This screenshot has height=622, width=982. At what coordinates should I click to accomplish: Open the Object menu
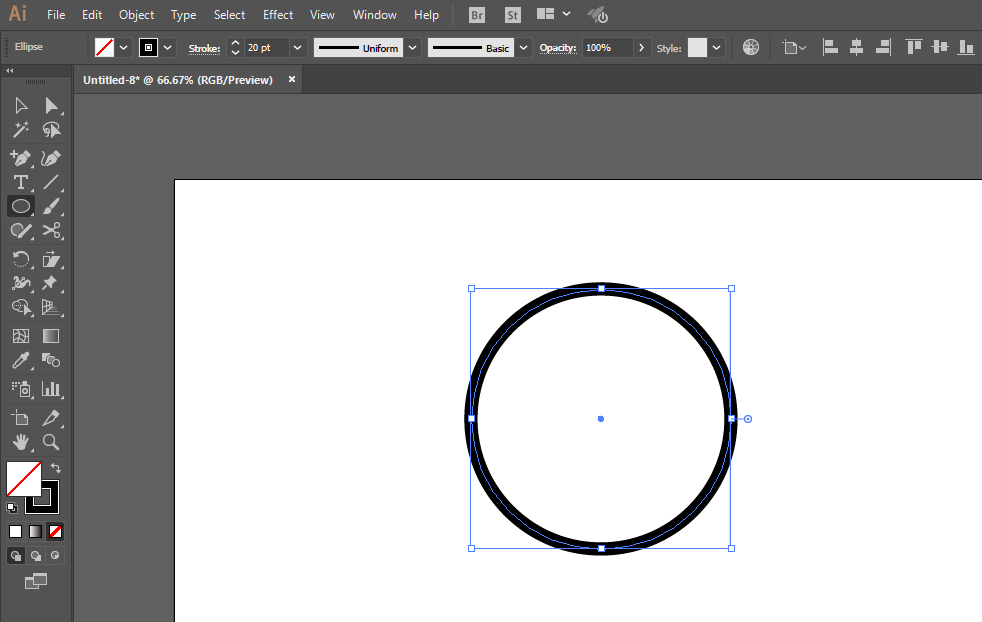tap(137, 14)
